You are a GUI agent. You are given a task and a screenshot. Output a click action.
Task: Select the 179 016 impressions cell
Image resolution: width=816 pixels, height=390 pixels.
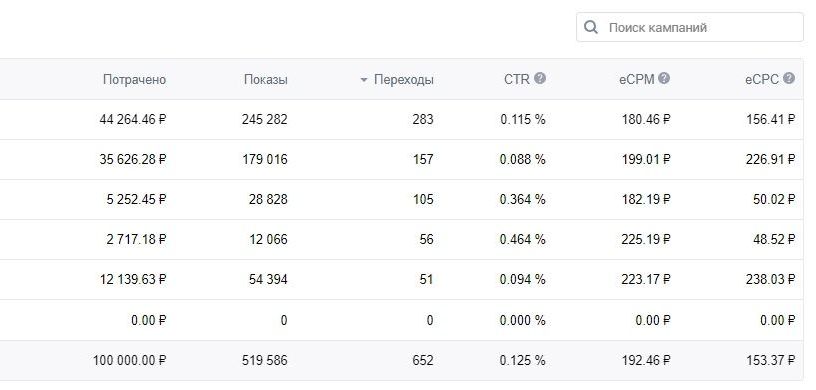point(264,159)
